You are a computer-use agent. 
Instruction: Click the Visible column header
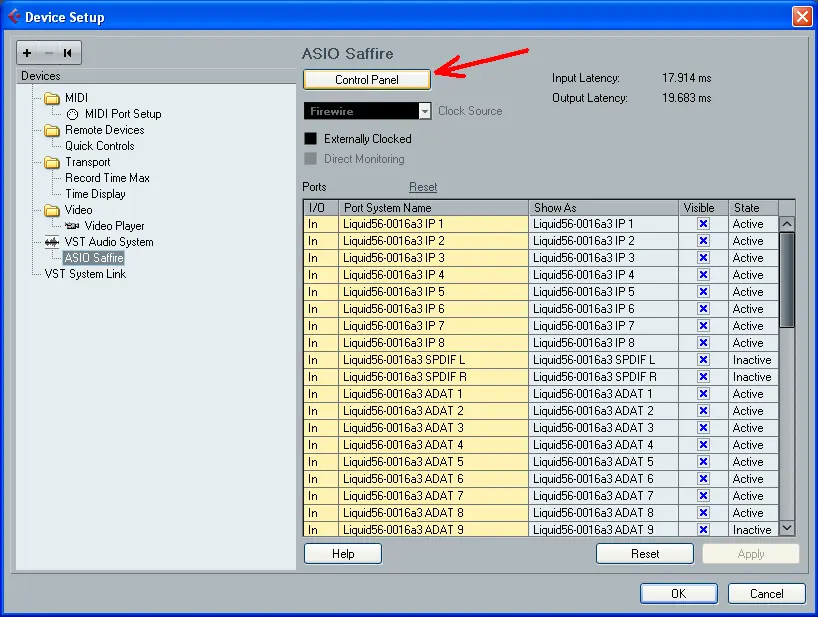pyautogui.click(x=704, y=208)
